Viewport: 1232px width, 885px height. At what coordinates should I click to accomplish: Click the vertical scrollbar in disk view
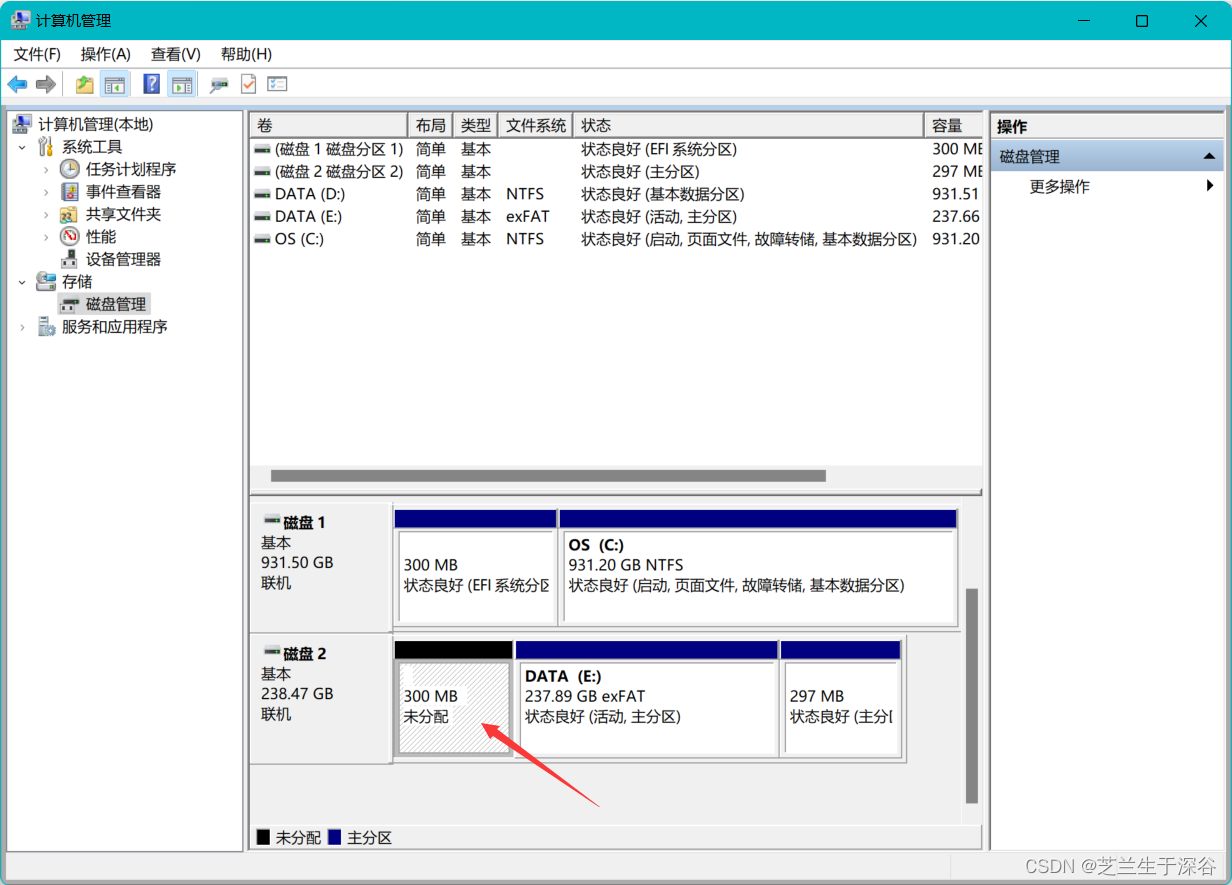971,695
